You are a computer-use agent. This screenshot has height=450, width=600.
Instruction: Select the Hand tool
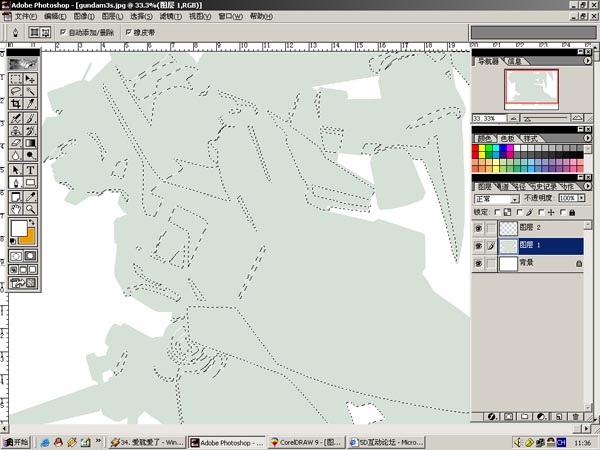click(16, 209)
